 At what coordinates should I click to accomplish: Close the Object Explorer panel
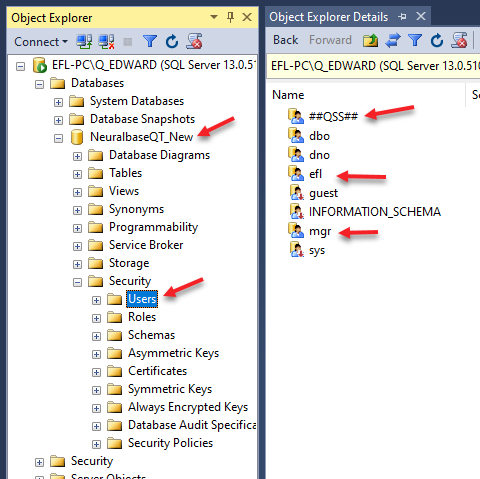point(247,17)
